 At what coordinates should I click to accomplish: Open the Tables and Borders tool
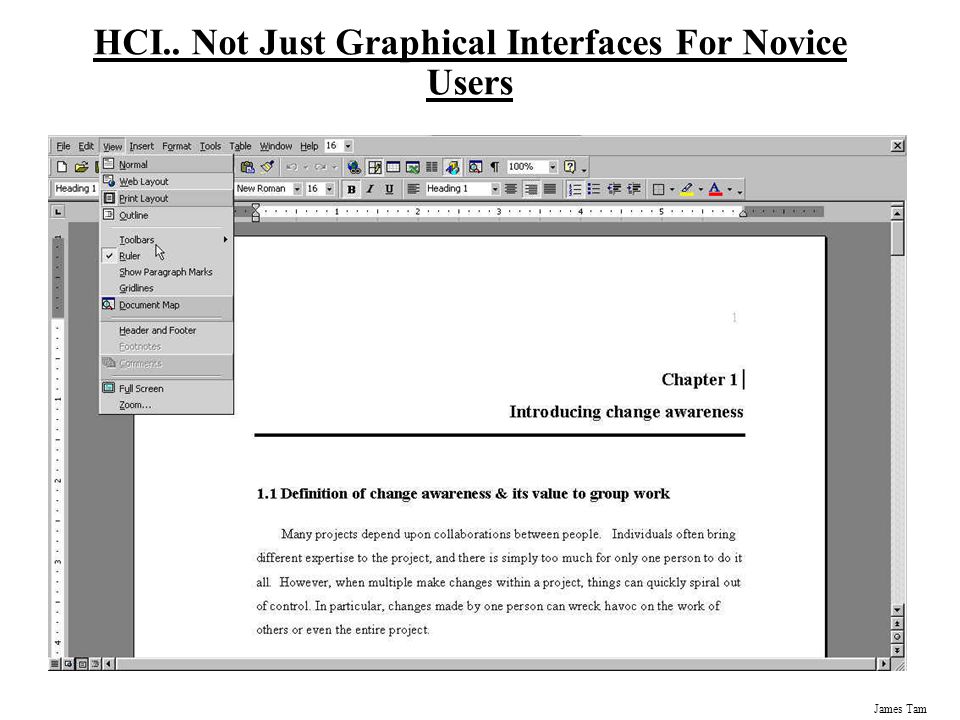[x=374, y=167]
